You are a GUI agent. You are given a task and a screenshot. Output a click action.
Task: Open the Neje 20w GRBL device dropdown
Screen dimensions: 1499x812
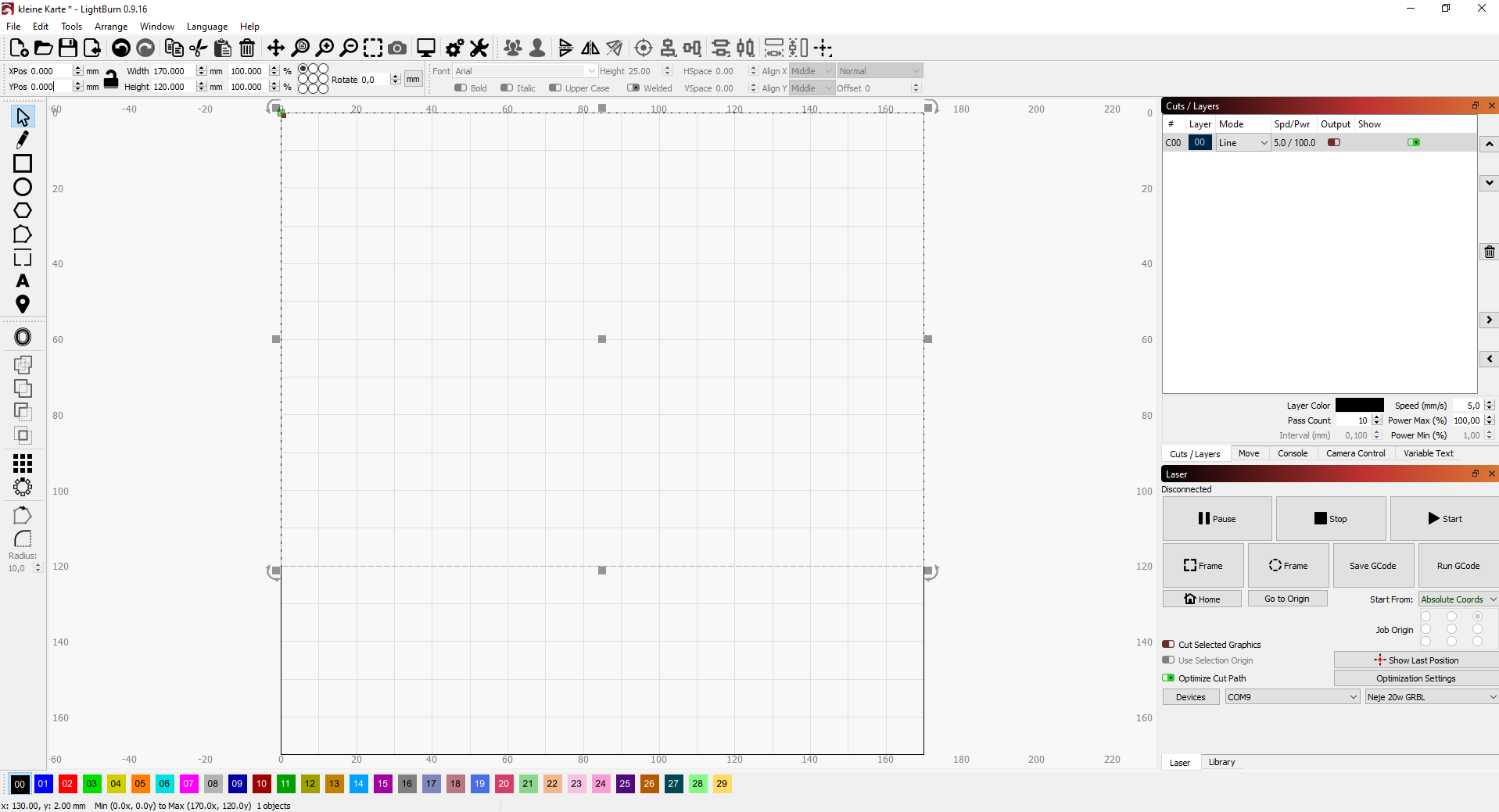1432,697
